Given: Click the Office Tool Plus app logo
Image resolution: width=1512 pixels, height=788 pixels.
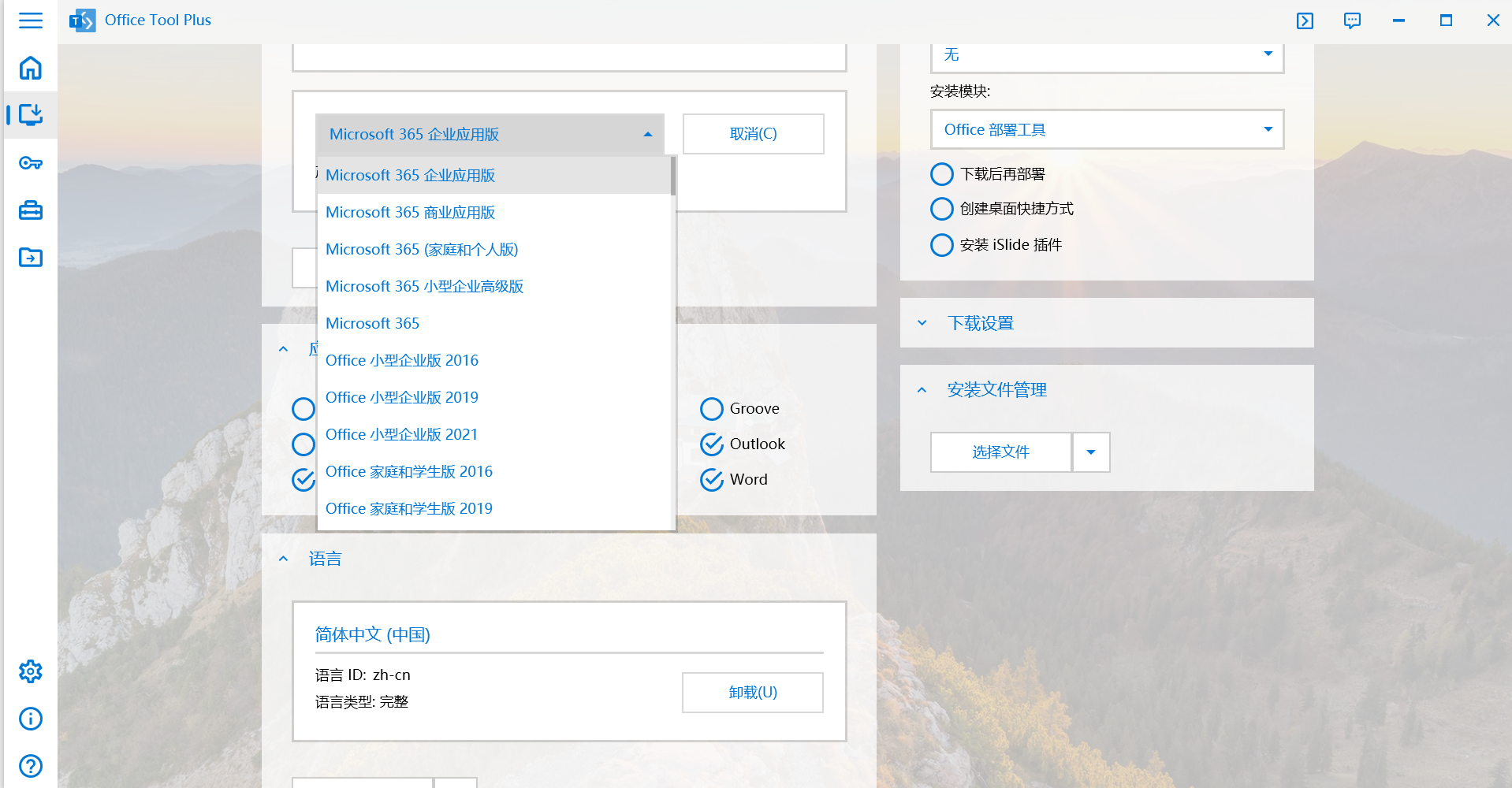Looking at the screenshot, I should pyautogui.click(x=82, y=20).
